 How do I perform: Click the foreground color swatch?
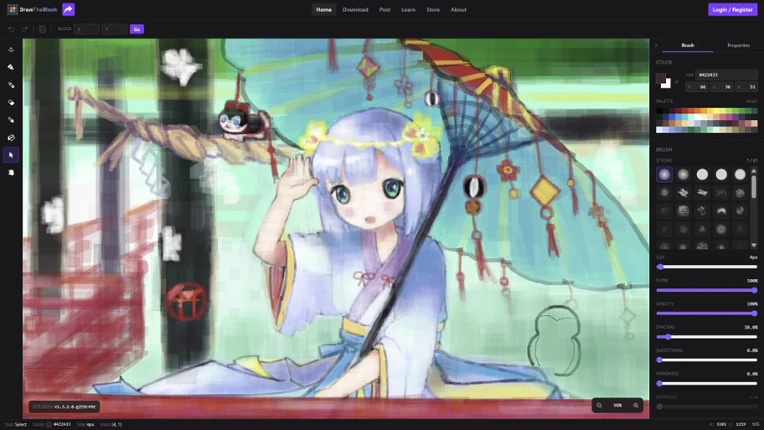click(x=660, y=78)
